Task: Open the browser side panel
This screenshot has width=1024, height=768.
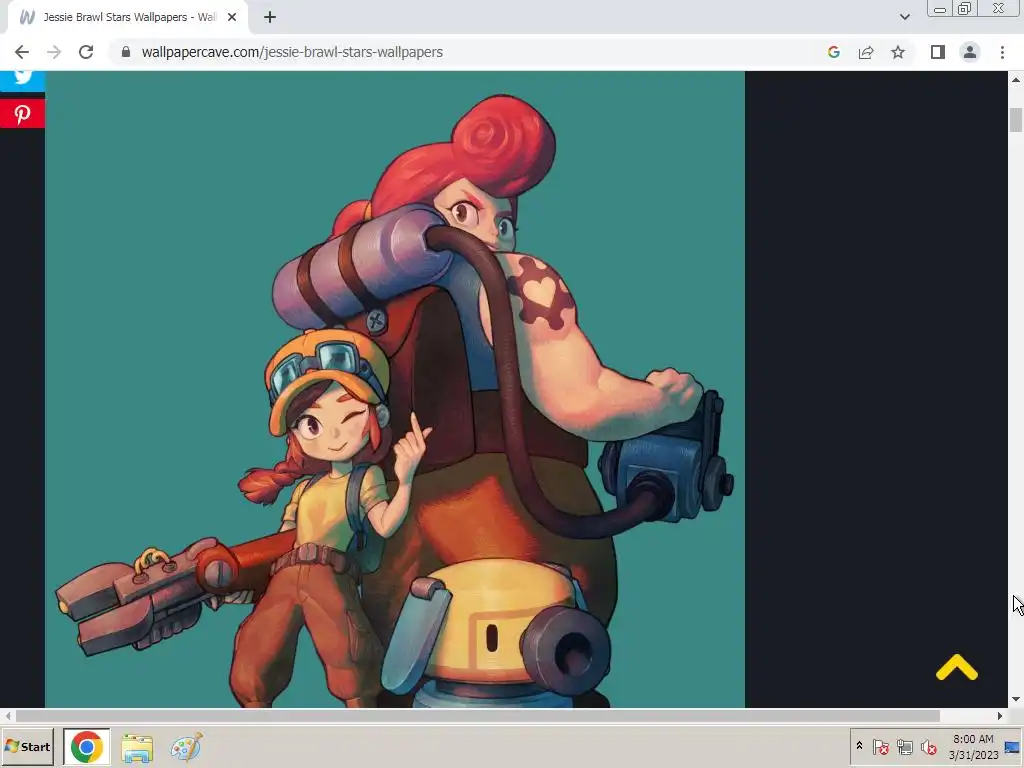Action: tap(938, 52)
